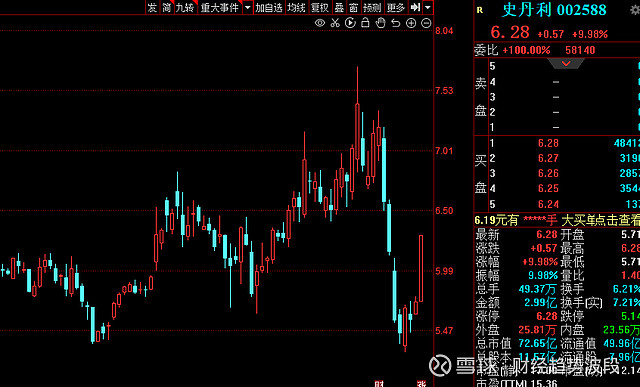This screenshot has height=387, width=640.
Task: Click the 总手 49.37万 value
Action: pyautogui.click(x=538, y=289)
